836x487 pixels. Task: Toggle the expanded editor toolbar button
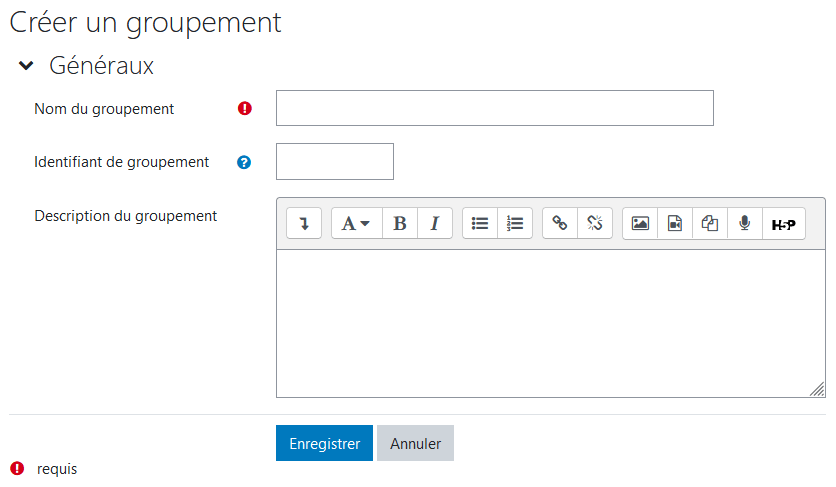click(x=304, y=223)
